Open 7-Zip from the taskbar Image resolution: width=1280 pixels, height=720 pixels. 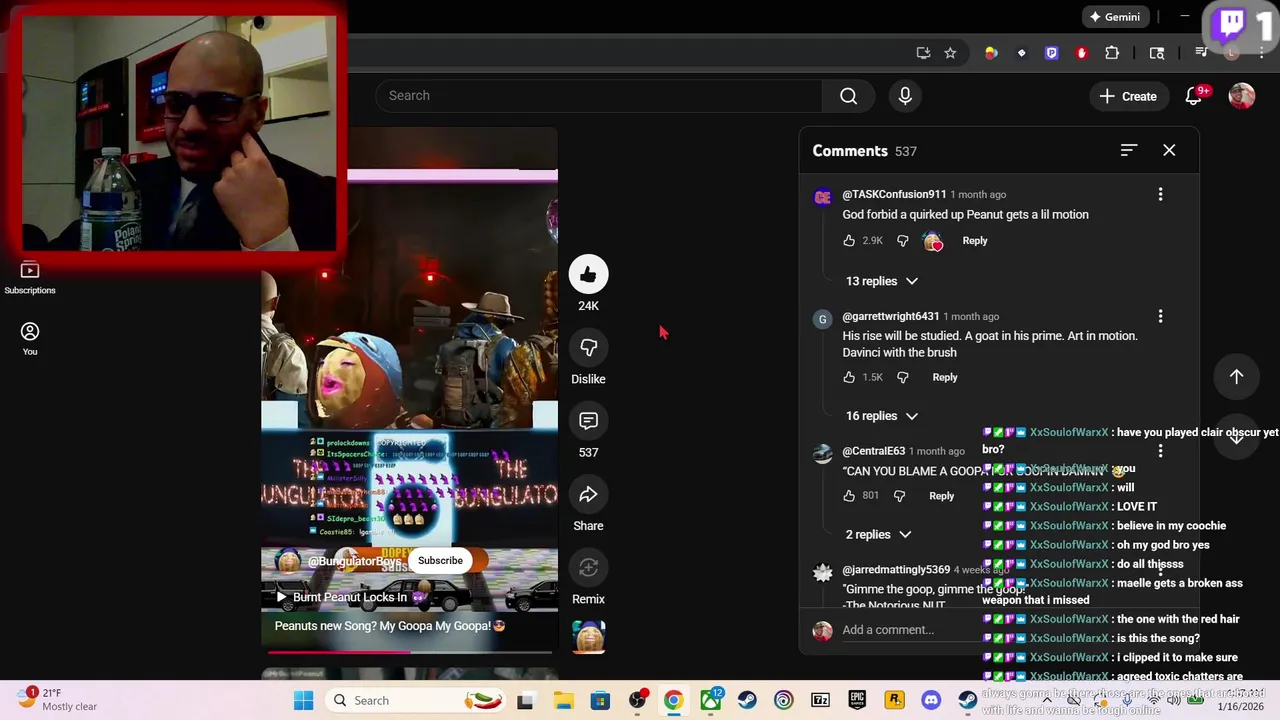820,700
